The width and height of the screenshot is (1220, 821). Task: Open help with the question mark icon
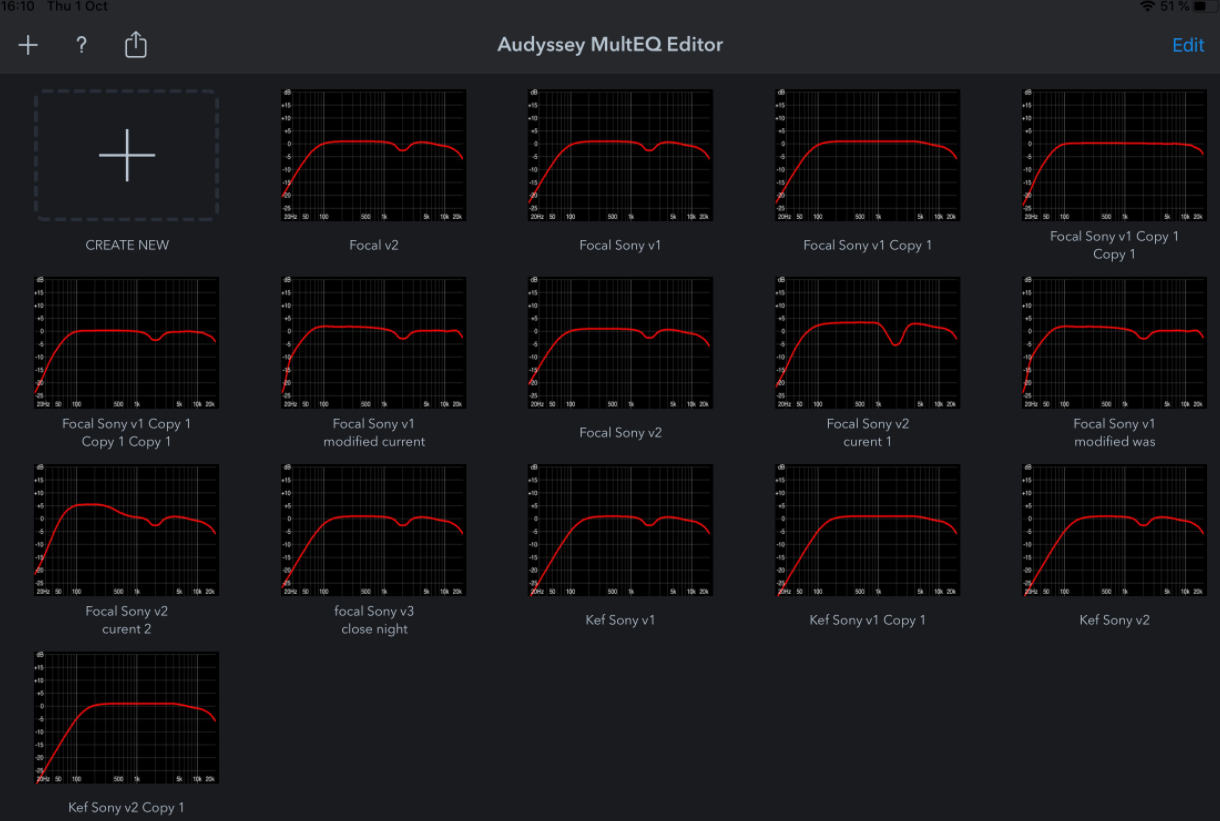pyautogui.click(x=82, y=45)
